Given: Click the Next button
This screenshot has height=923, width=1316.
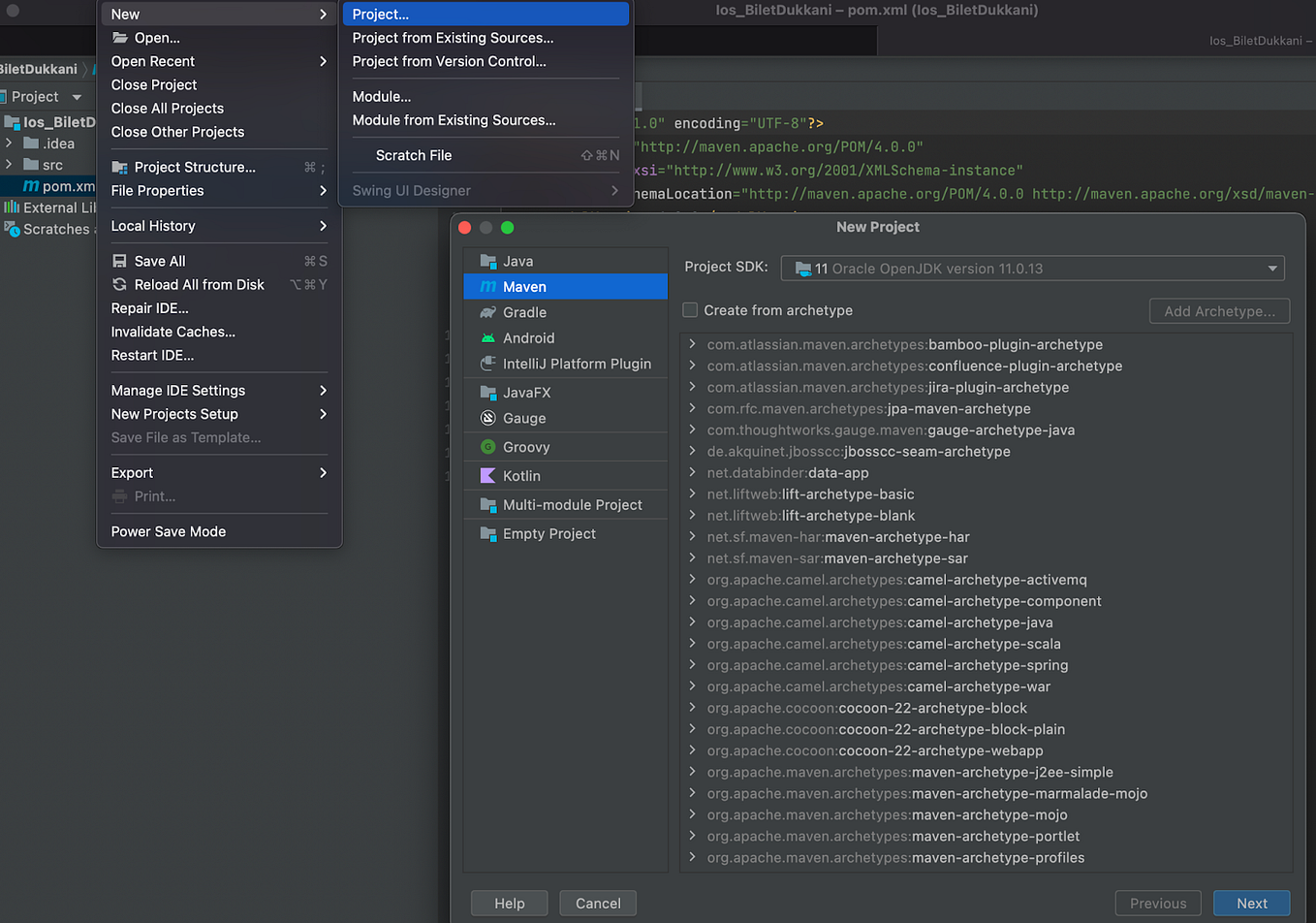Looking at the screenshot, I should click(1252, 903).
